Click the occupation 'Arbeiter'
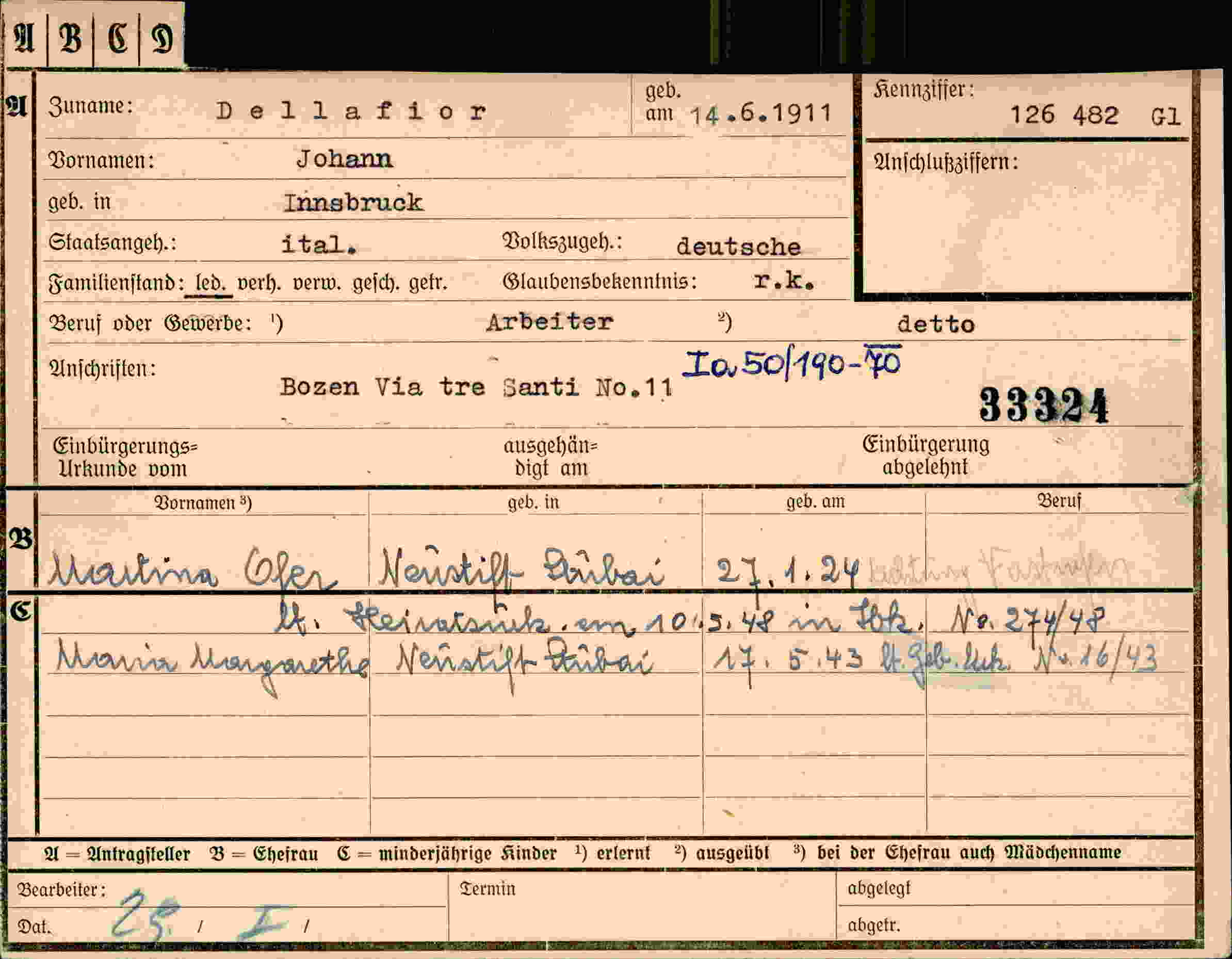The width and height of the screenshot is (1232, 959). click(x=549, y=322)
